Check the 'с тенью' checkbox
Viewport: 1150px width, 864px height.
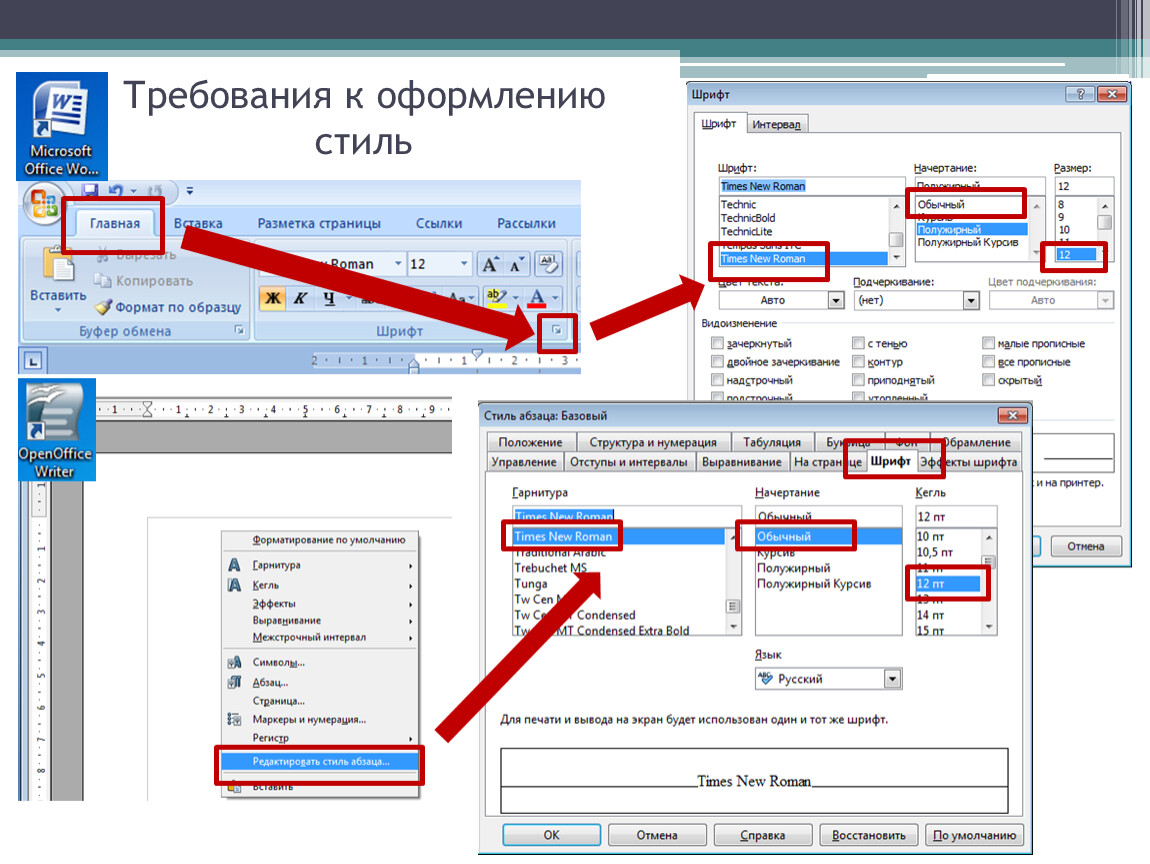858,344
